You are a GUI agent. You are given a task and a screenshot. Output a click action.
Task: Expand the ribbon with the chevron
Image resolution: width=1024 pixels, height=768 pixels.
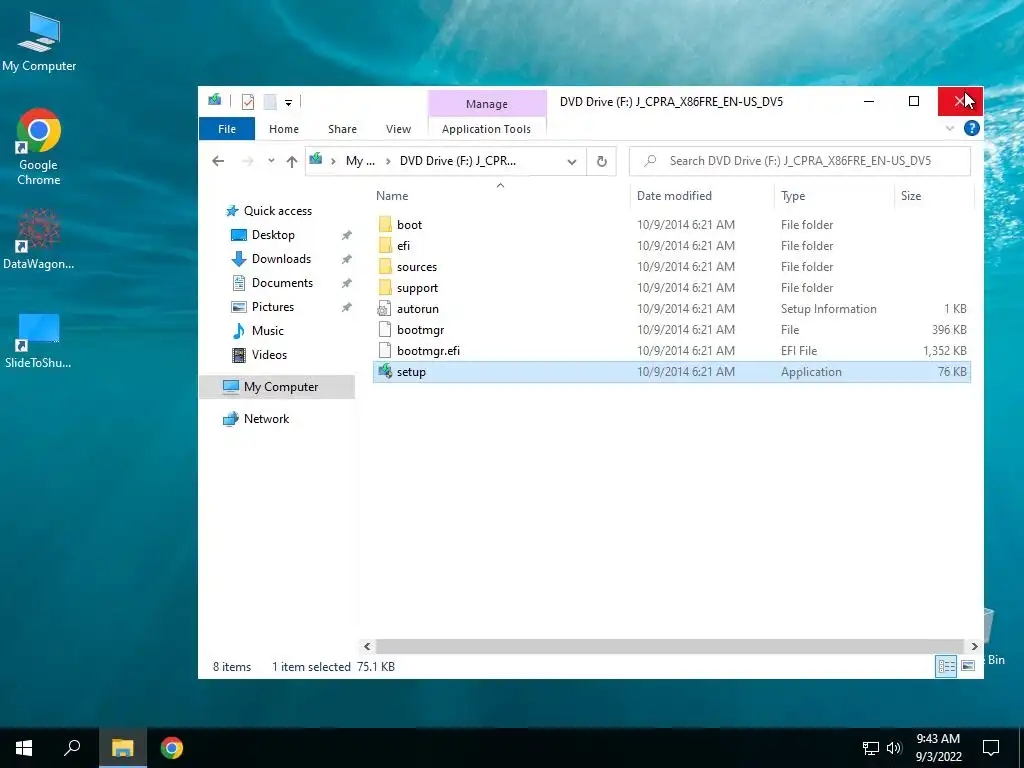(x=950, y=129)
